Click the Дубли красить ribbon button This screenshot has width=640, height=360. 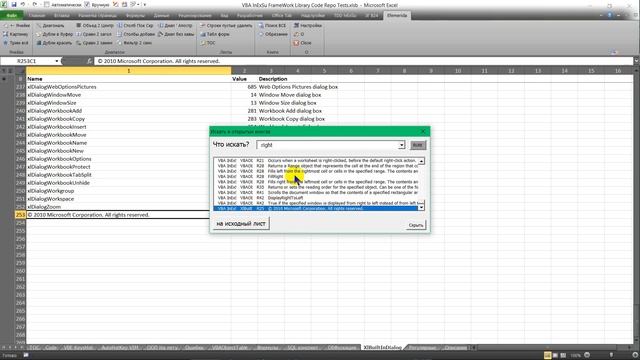point(54,43)
